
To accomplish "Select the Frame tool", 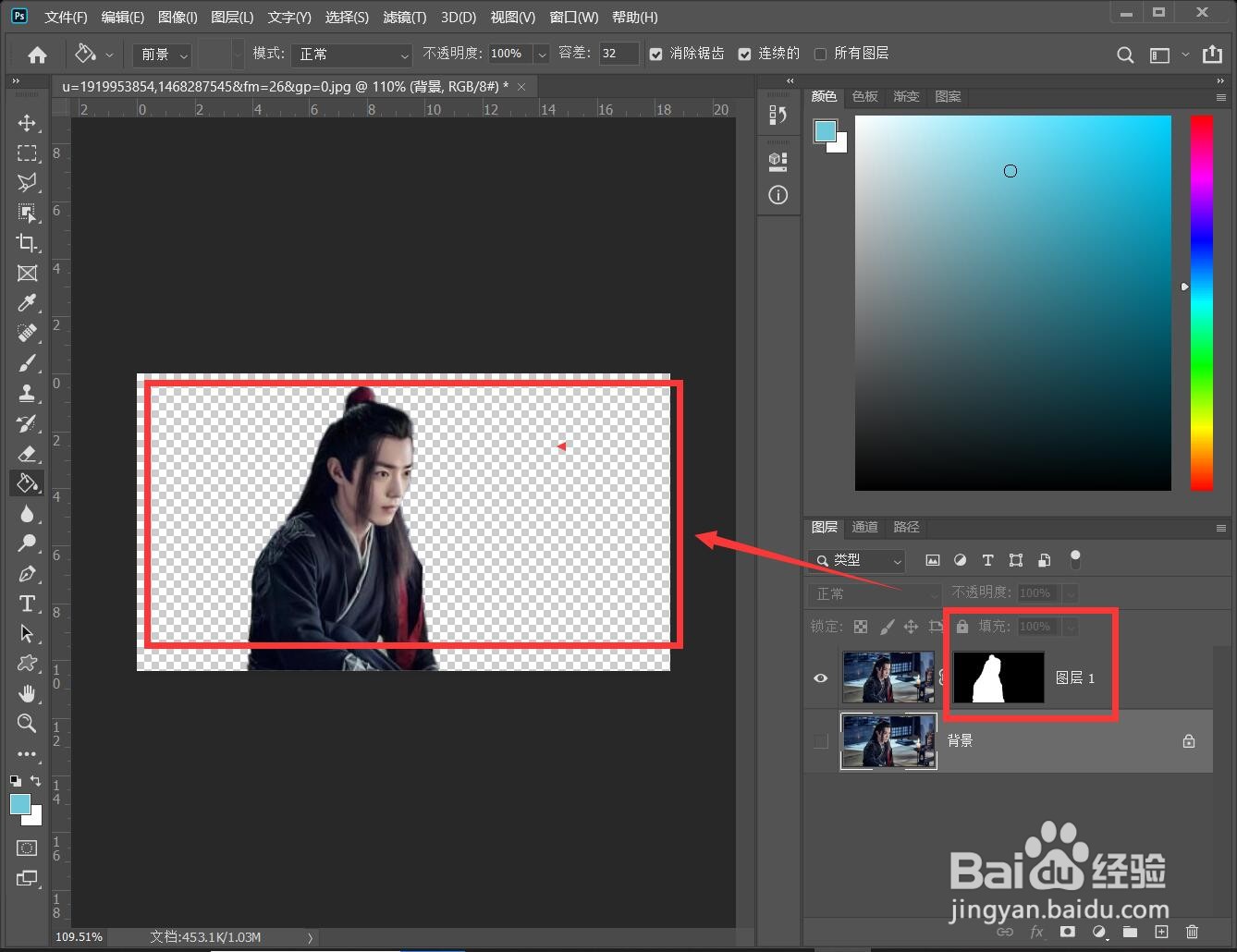I will click(27, 273).
